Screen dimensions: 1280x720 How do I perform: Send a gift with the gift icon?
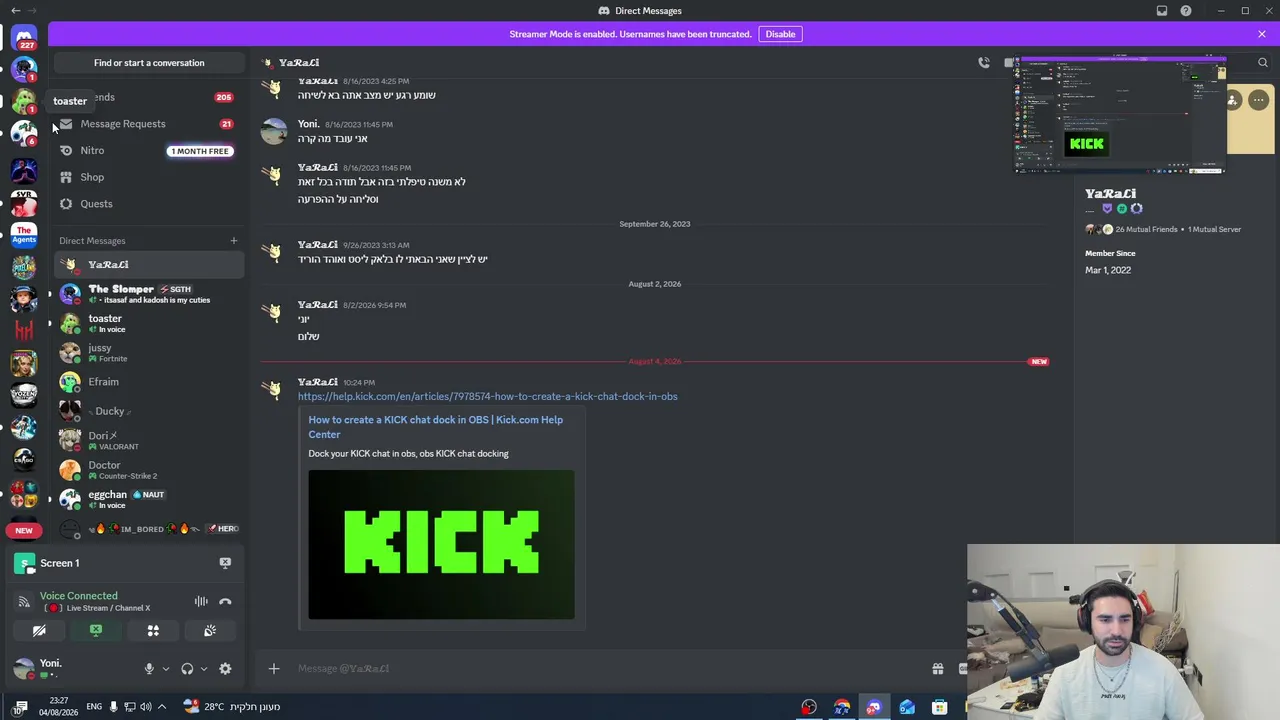pyautogui.click(x=938, y=668)
